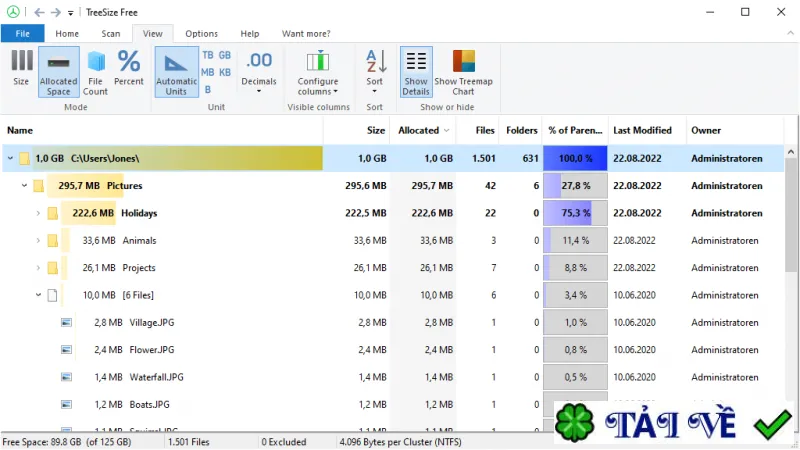800x450 pixels.
Task: Toggle Show Details view
Action: 416,71
